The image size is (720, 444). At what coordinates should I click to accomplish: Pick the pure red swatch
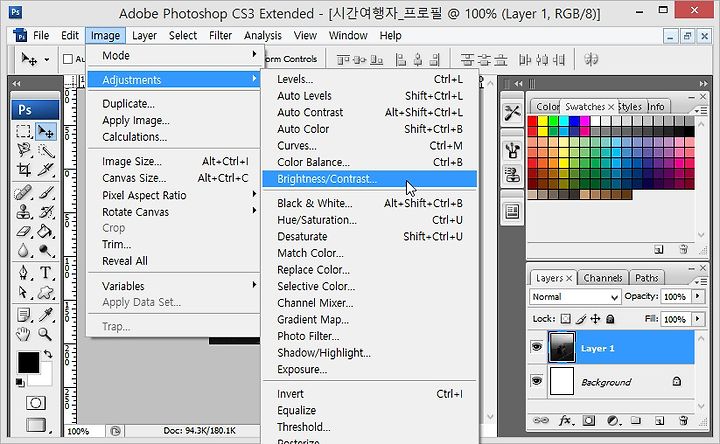click(x=533, y=121)
